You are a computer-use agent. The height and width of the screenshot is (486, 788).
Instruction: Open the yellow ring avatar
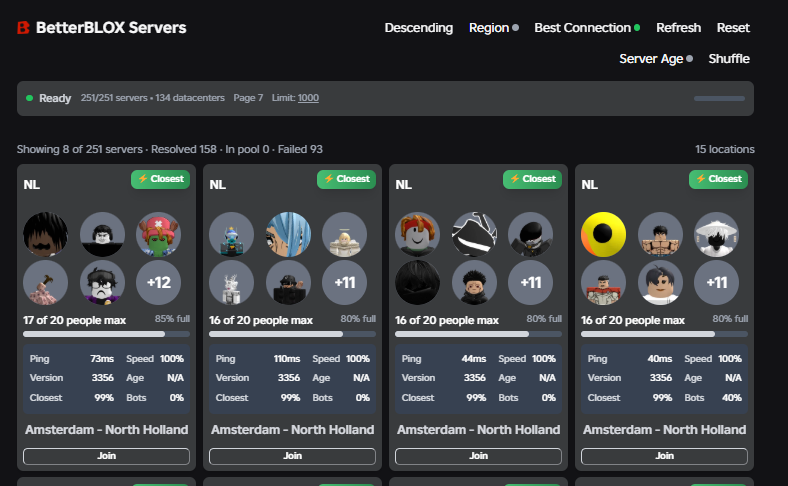[x=604, y=234]
